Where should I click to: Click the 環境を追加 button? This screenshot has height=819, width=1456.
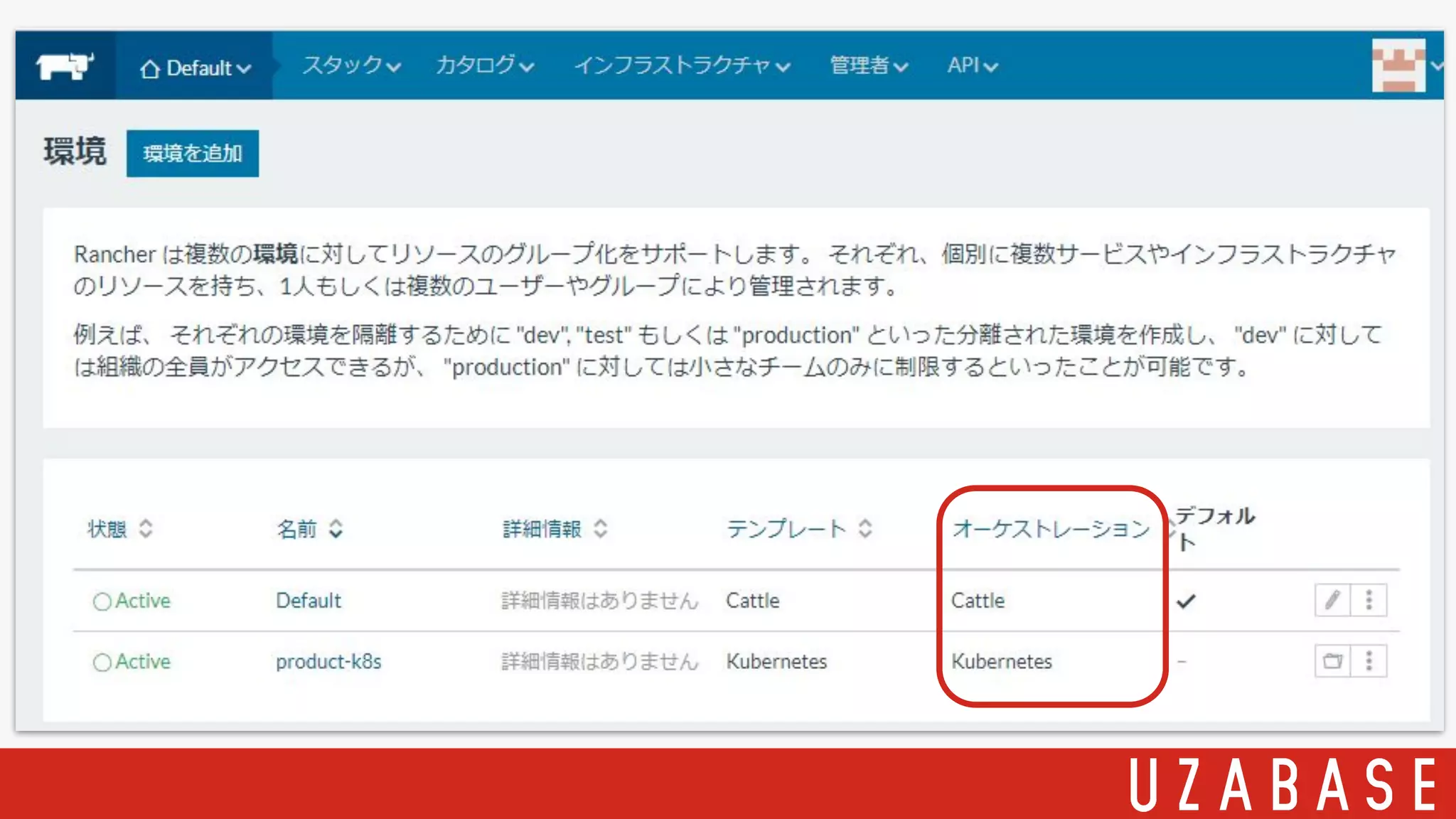193,154
